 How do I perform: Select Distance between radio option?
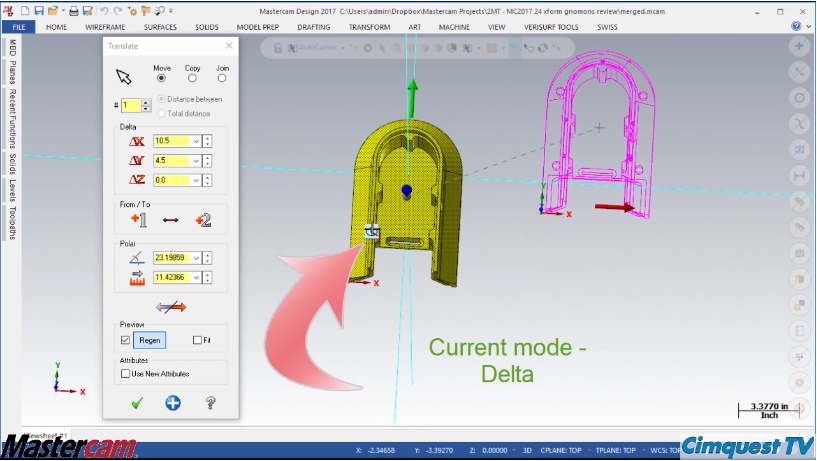[x=162, y=99]
